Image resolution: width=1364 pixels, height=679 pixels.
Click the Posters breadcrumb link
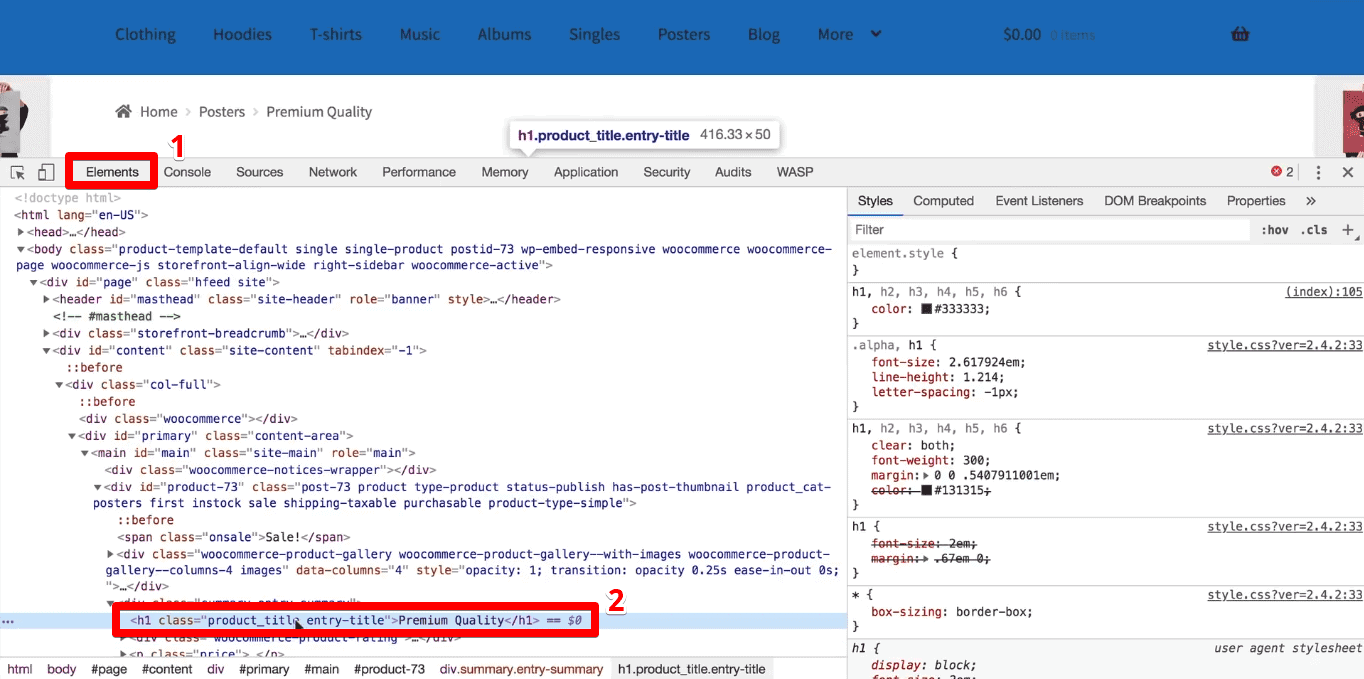pos(222,111)
